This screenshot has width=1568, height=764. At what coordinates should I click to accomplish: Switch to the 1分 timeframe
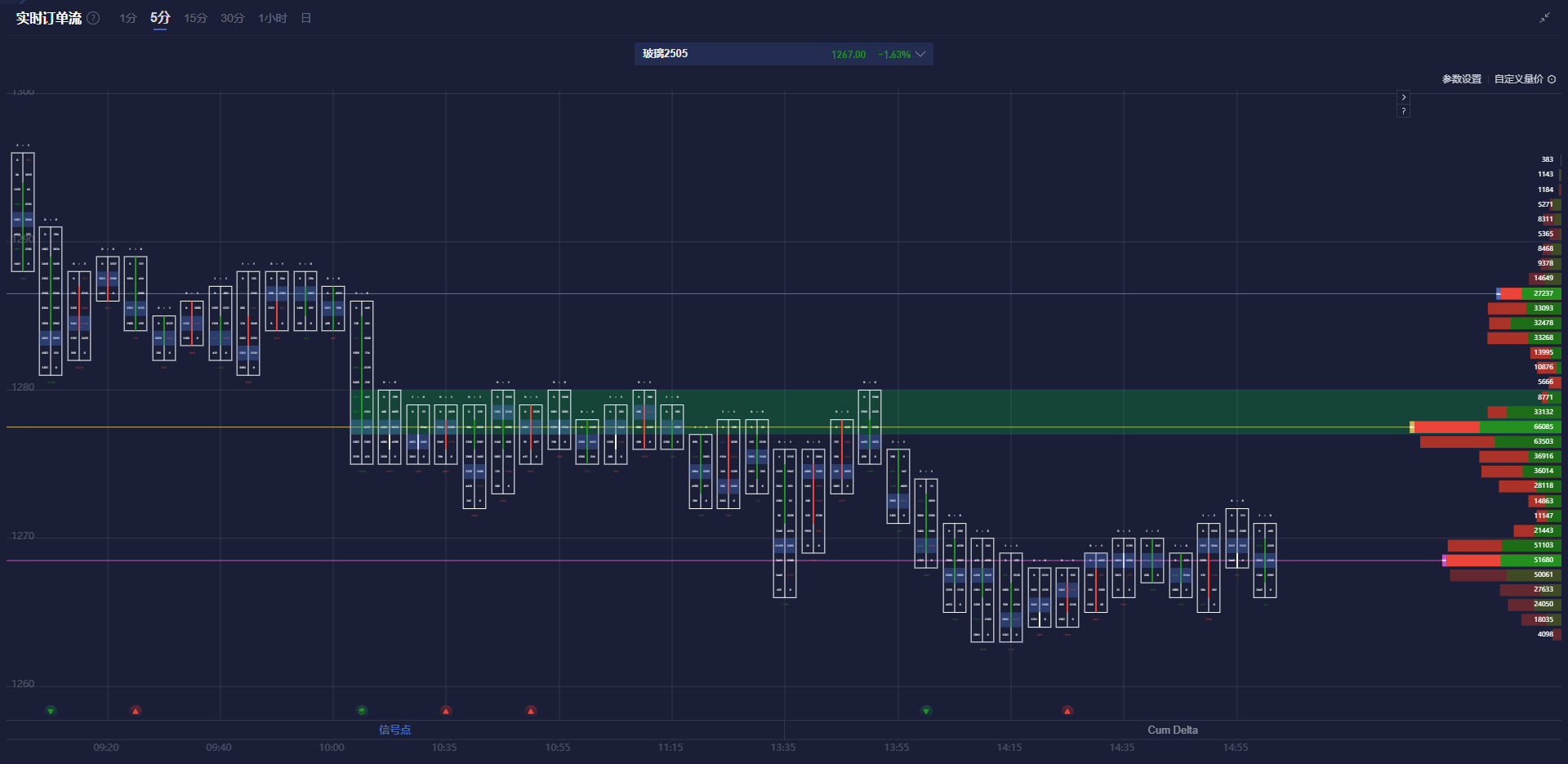coord(128,18)
